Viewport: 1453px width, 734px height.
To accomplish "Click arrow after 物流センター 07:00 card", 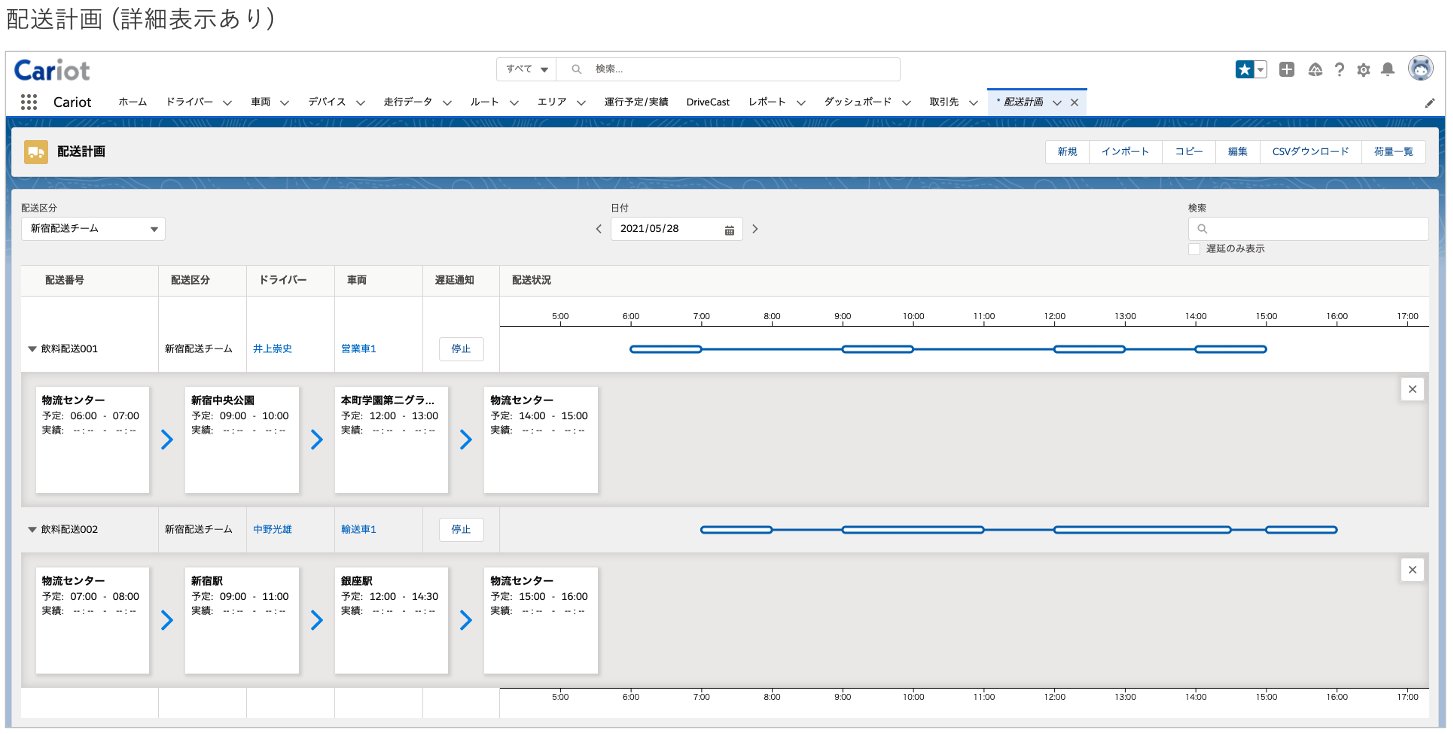I will tap(167, 620).
